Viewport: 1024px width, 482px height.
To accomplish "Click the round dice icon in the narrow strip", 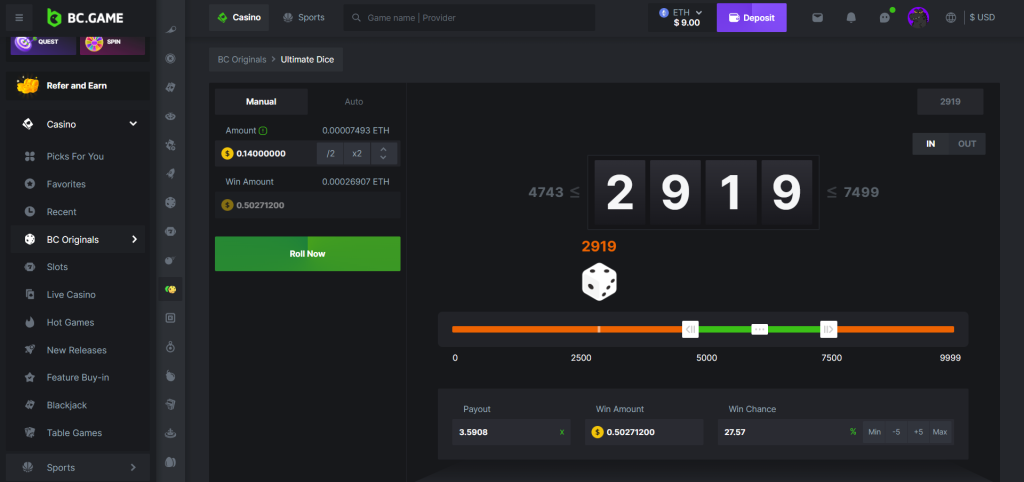I will [x=170, y=203].
